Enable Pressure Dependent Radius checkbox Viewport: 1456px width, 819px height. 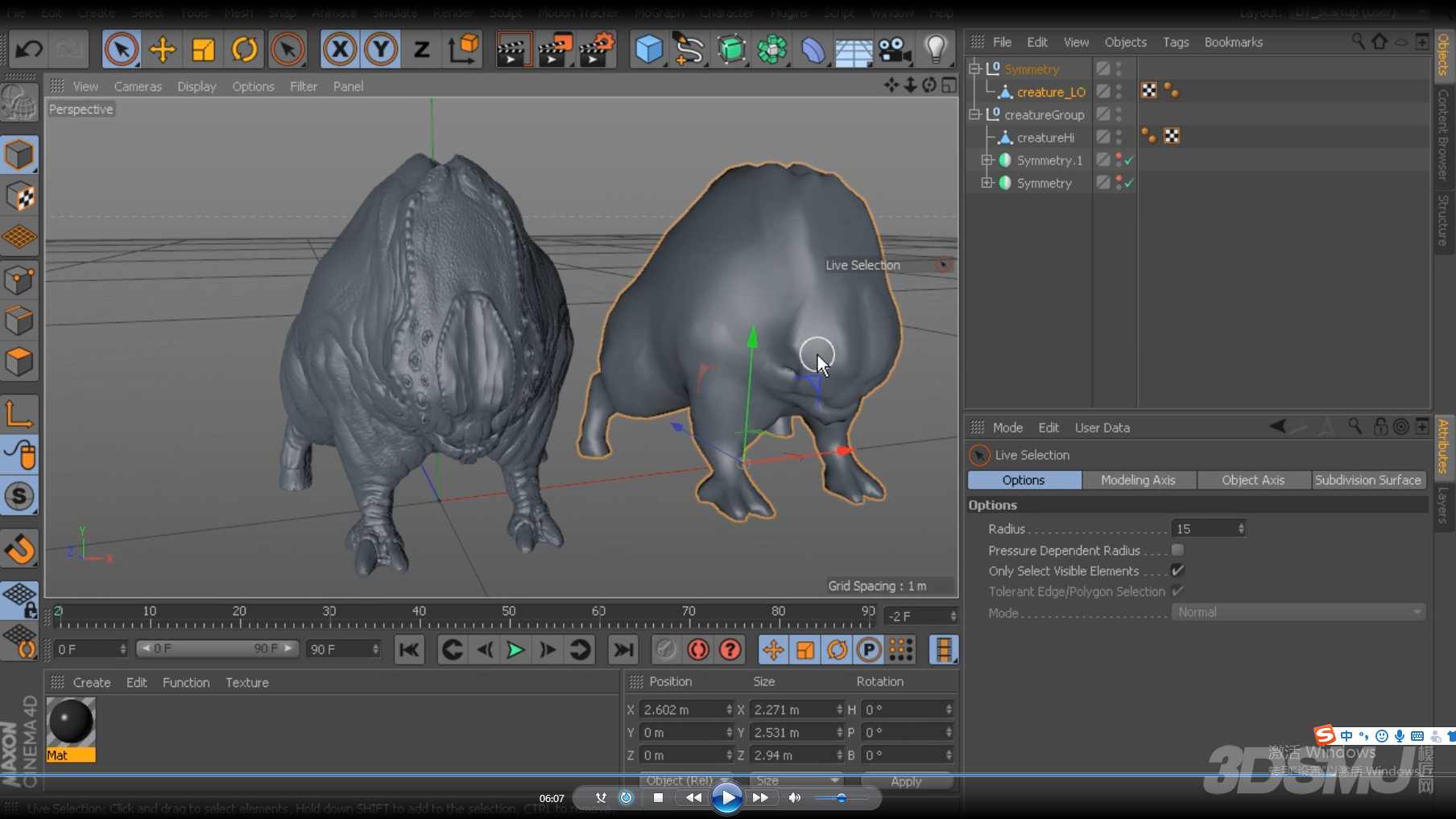1177,550
